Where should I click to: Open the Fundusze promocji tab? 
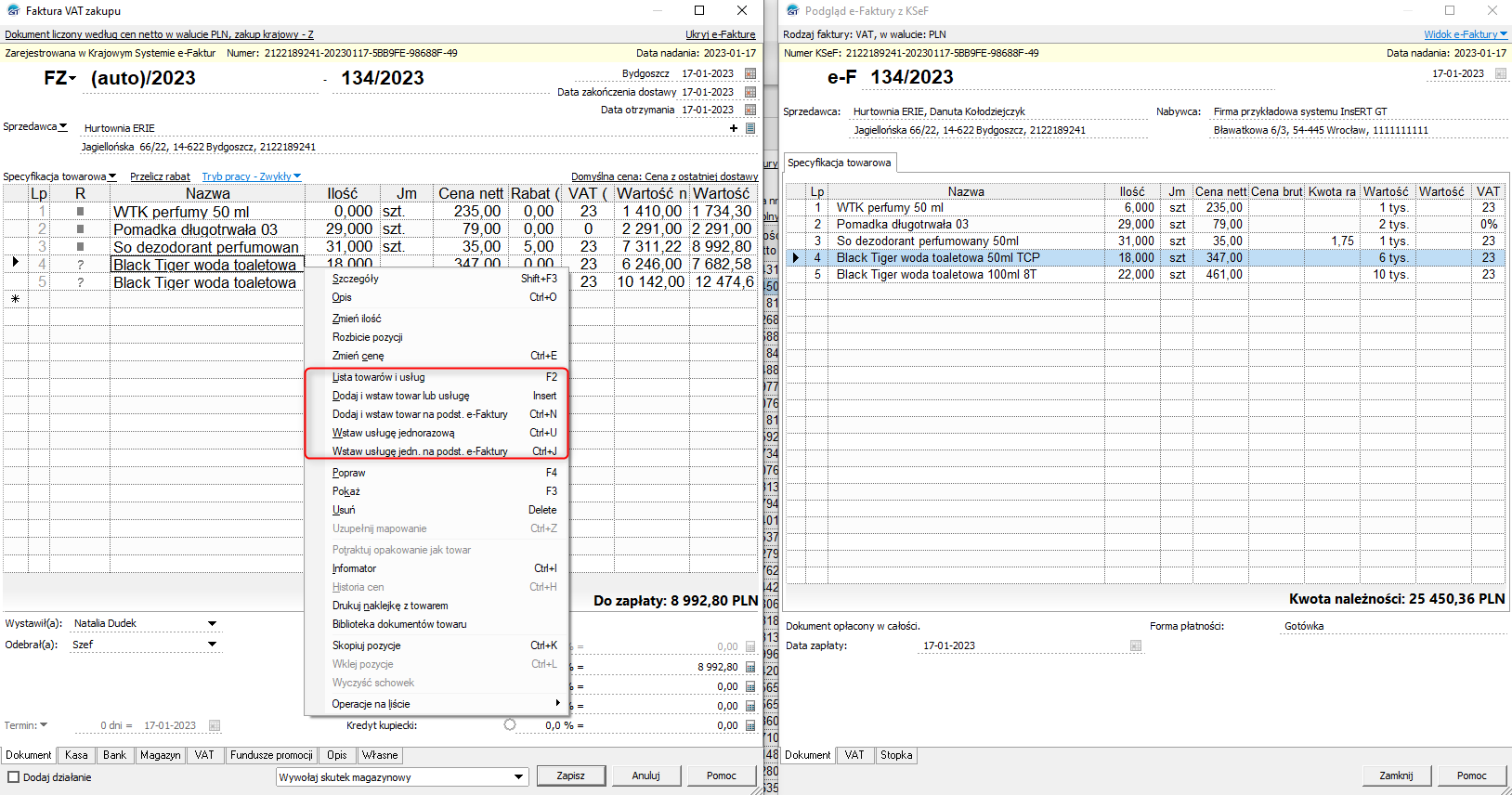[271, 755]
